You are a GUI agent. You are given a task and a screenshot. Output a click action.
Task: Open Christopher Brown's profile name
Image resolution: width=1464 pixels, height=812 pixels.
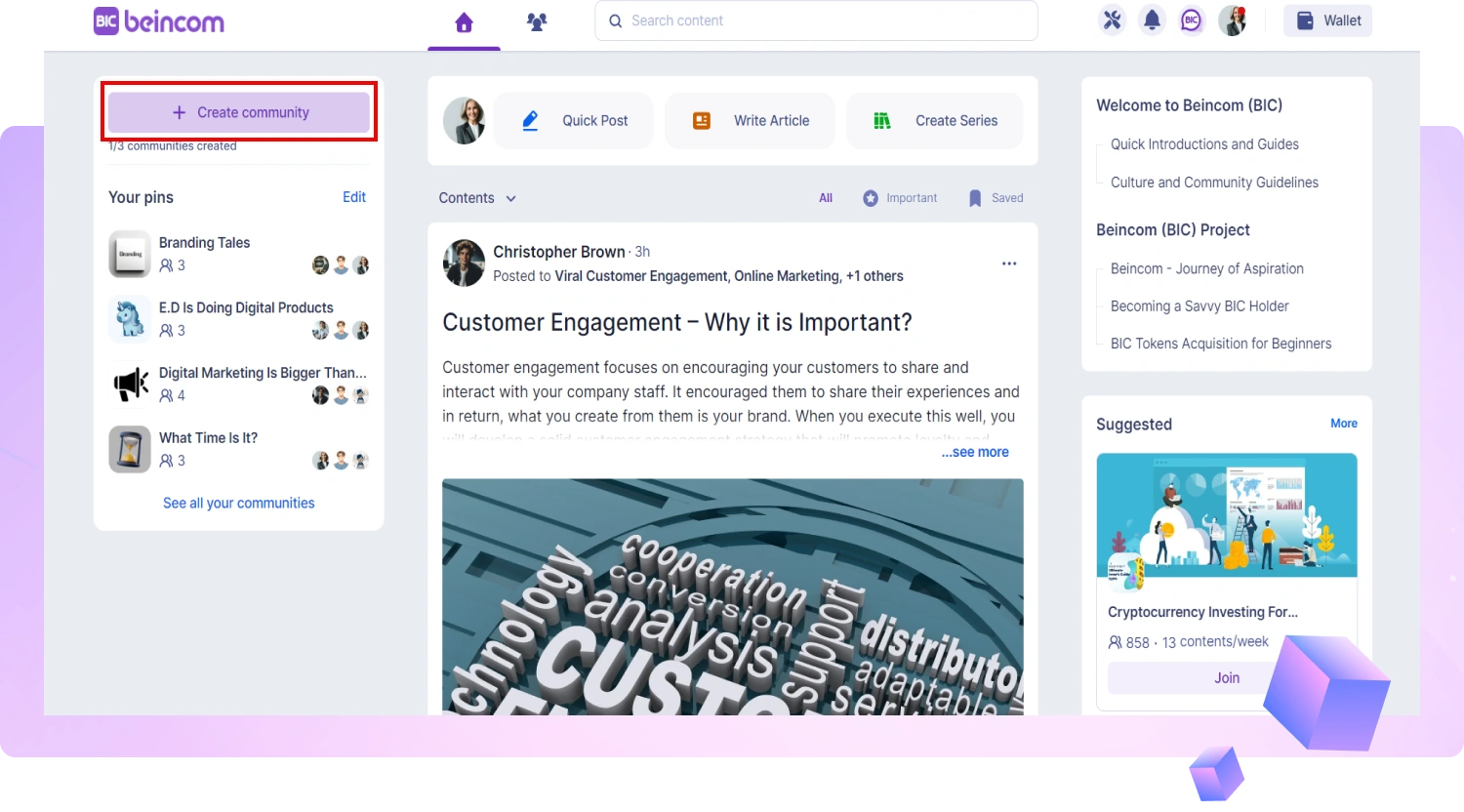point(558,252)
